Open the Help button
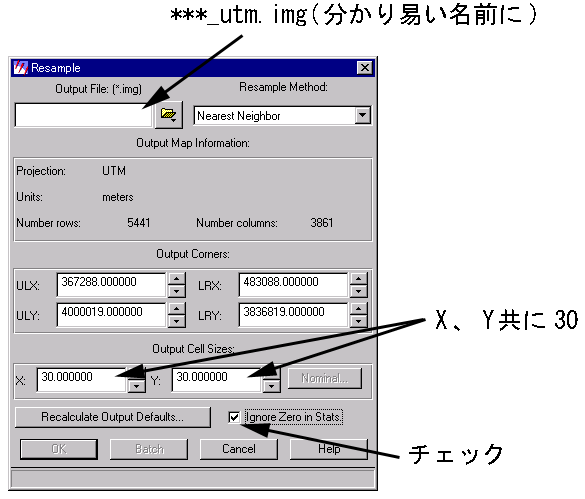The width and height of the screenshot is (585, 499). coord(329,449)
